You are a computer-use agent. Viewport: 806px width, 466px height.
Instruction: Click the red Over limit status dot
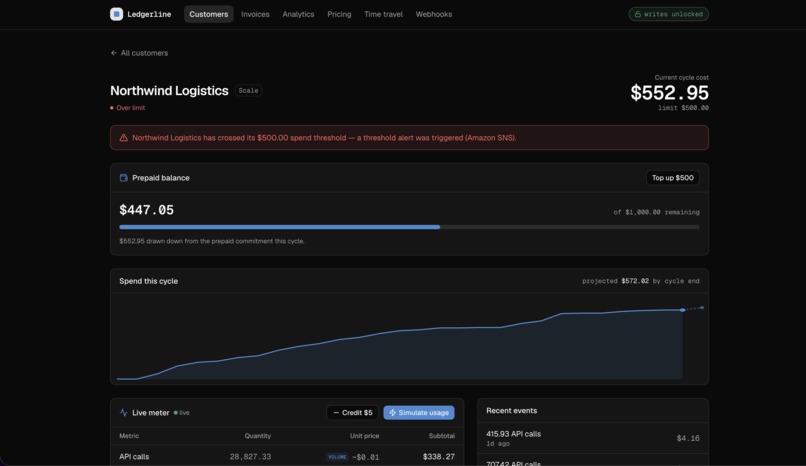[x=112, y=108]
